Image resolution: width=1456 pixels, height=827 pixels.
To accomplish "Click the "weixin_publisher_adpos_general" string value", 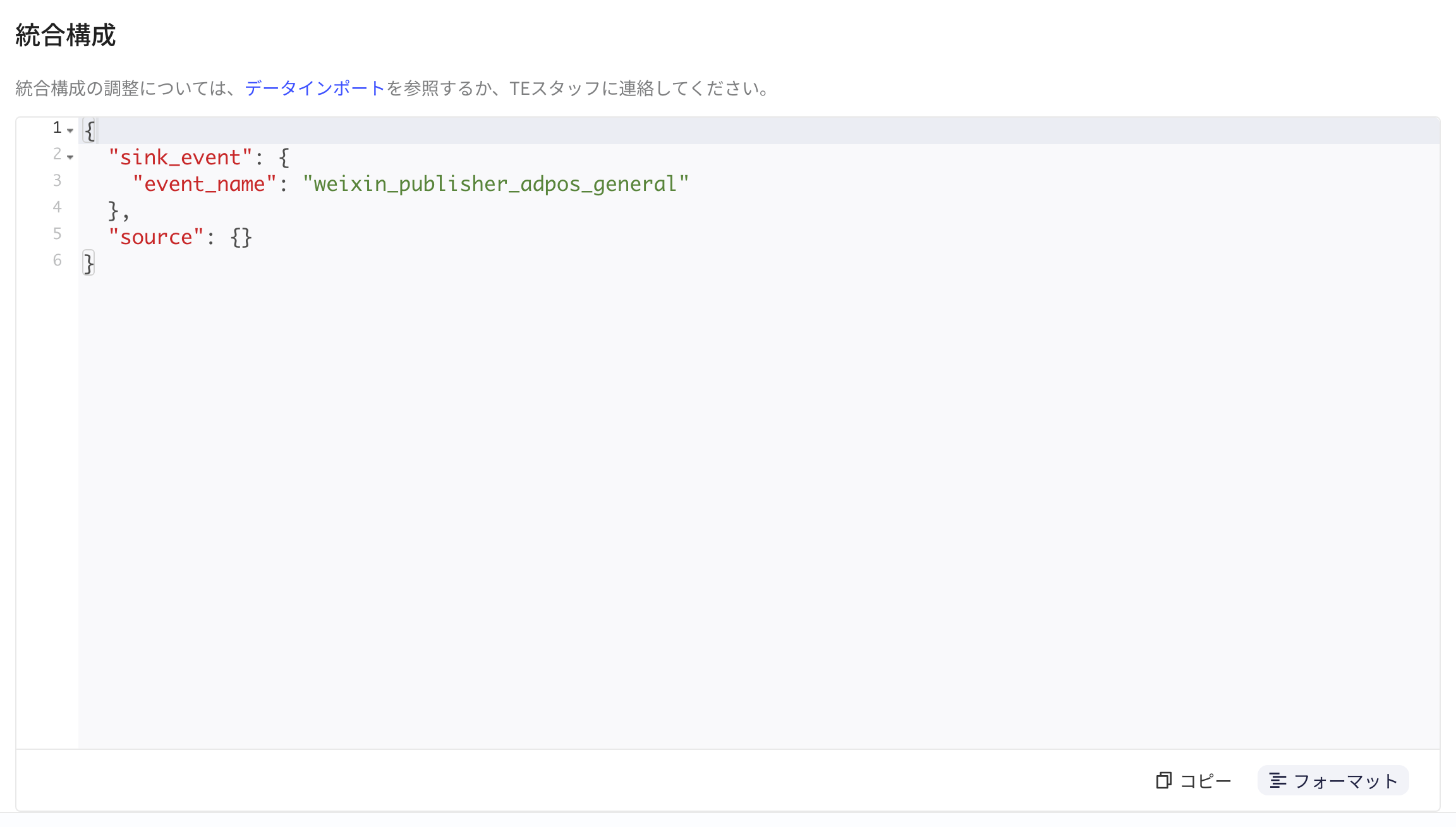I will (495, 183).
